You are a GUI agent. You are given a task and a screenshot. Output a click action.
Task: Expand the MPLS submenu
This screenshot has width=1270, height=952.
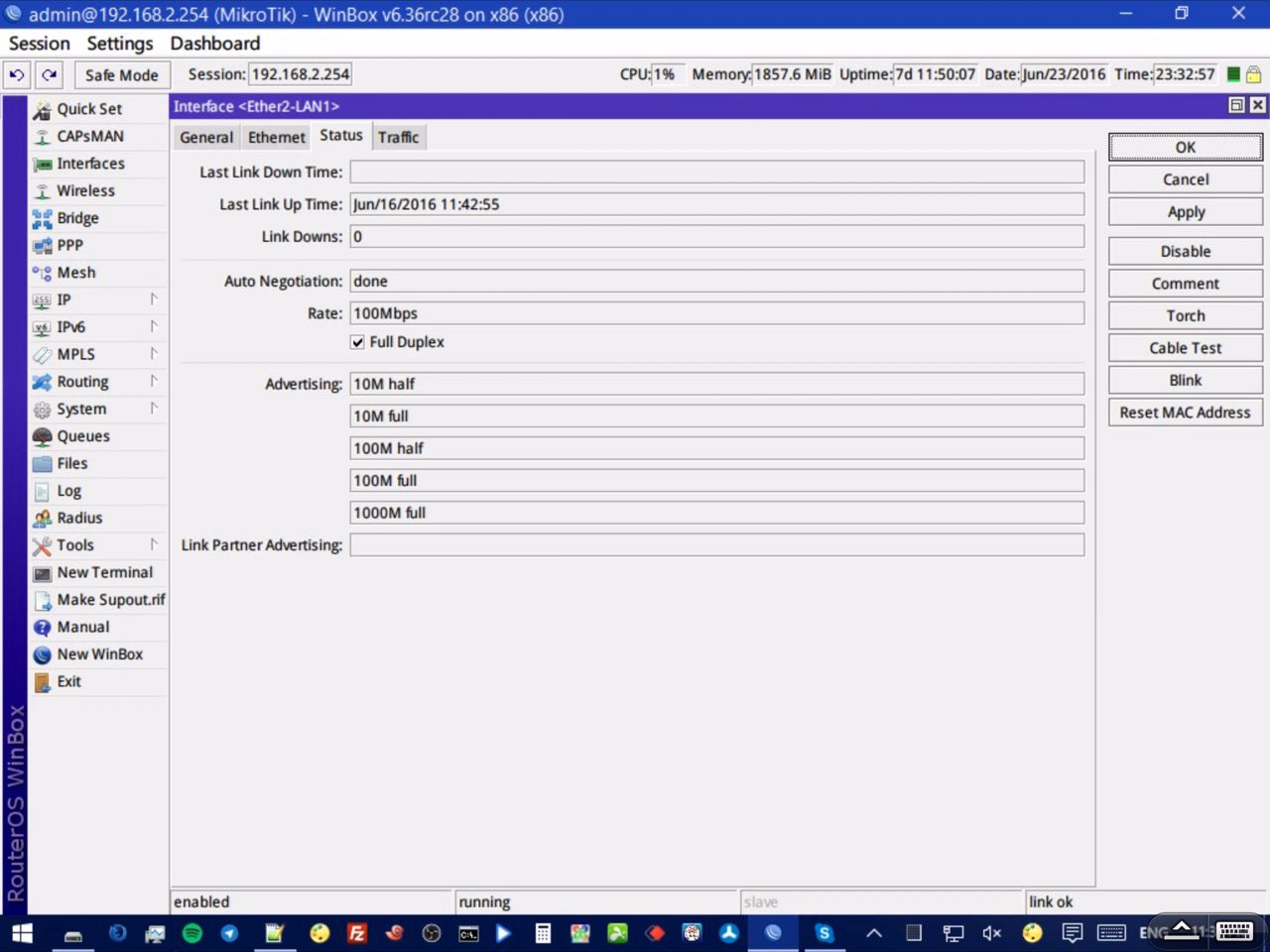tap(154, 354)
